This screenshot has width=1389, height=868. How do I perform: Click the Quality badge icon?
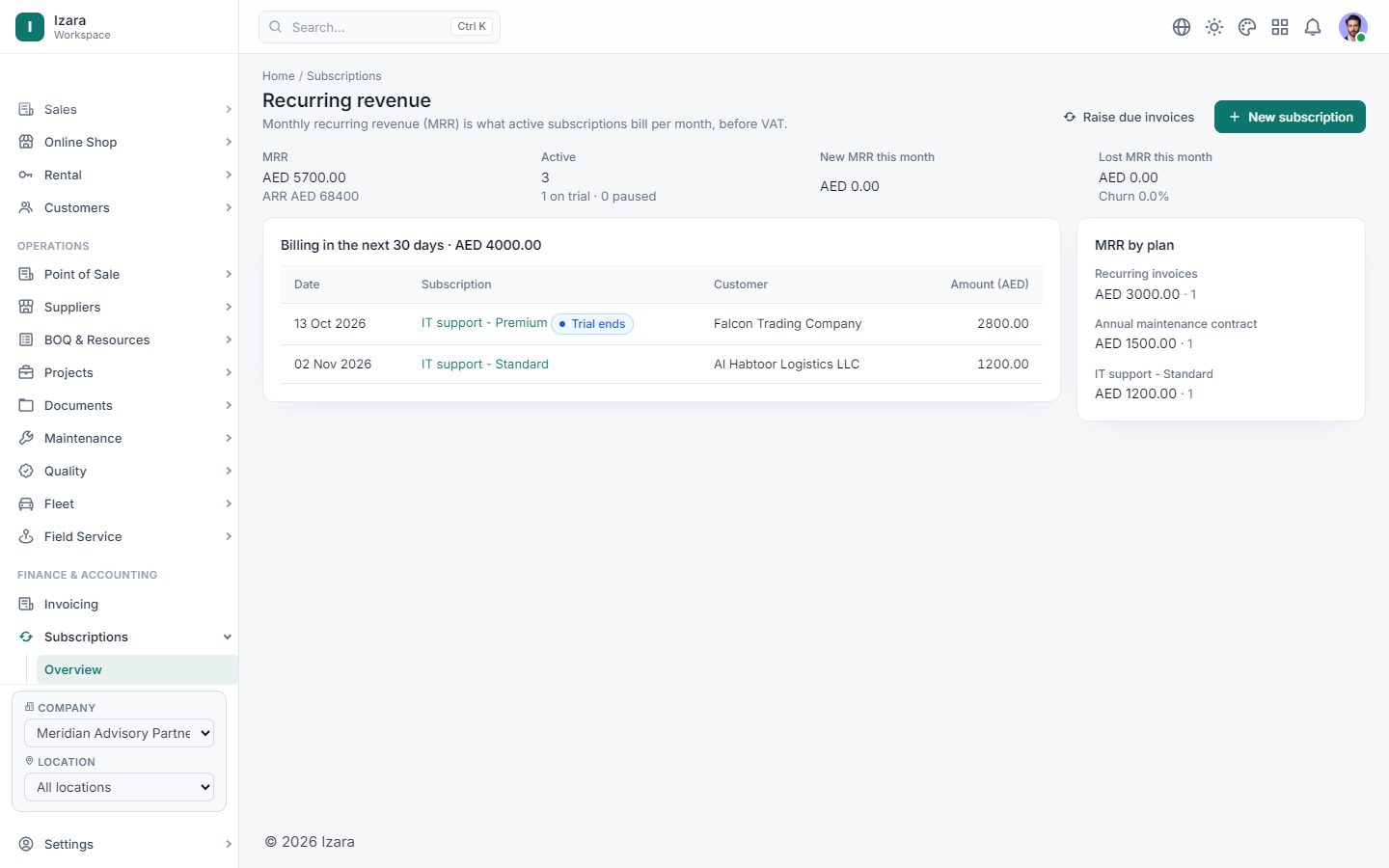click(x=26, y=471)
